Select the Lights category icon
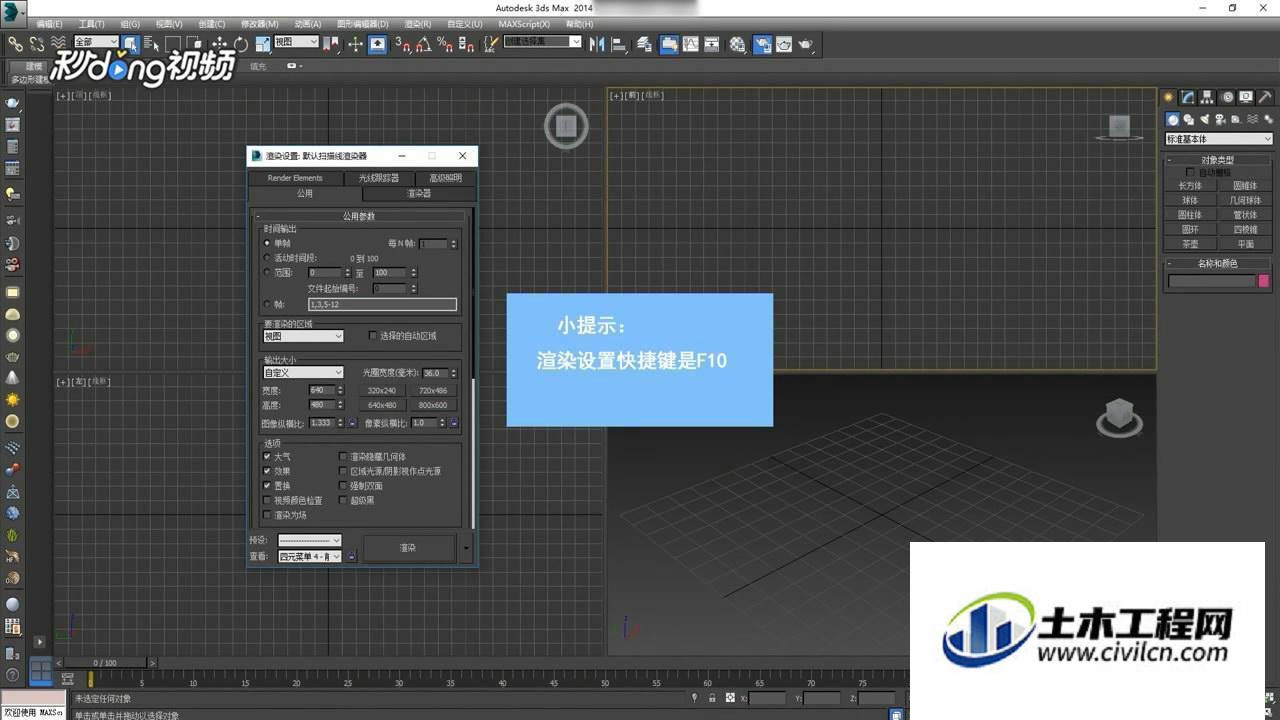 (x=1205, y=119)
